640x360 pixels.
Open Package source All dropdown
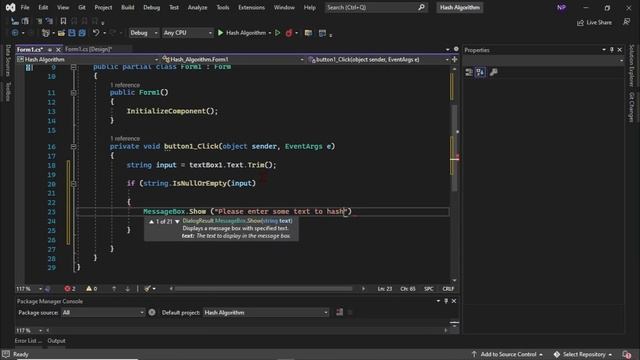[x=103, y=312]
